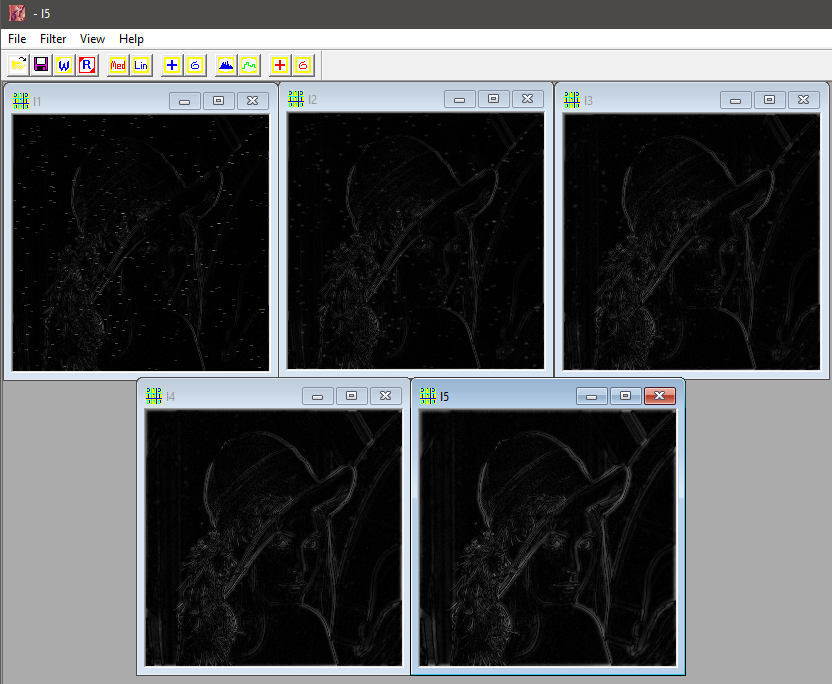Open the File menu

tap(17, 39)
